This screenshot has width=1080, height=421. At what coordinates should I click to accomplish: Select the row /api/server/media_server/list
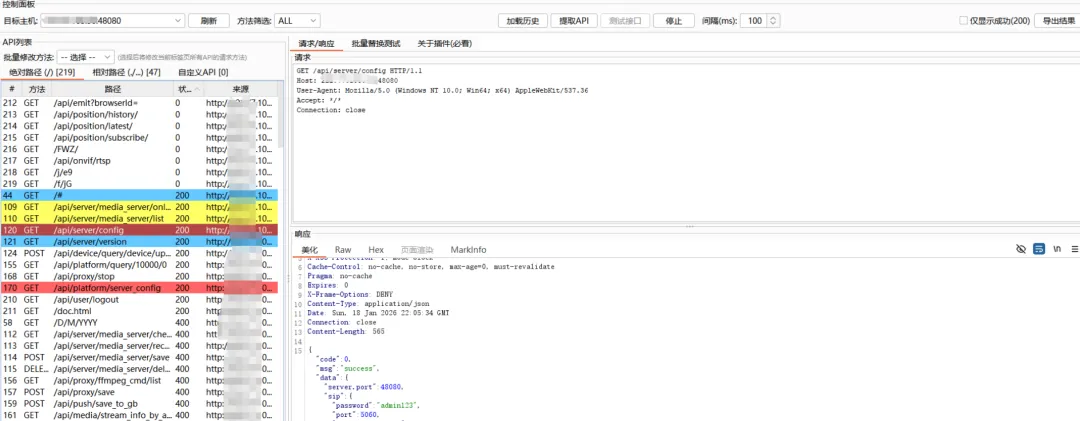[x=138, y=218]
